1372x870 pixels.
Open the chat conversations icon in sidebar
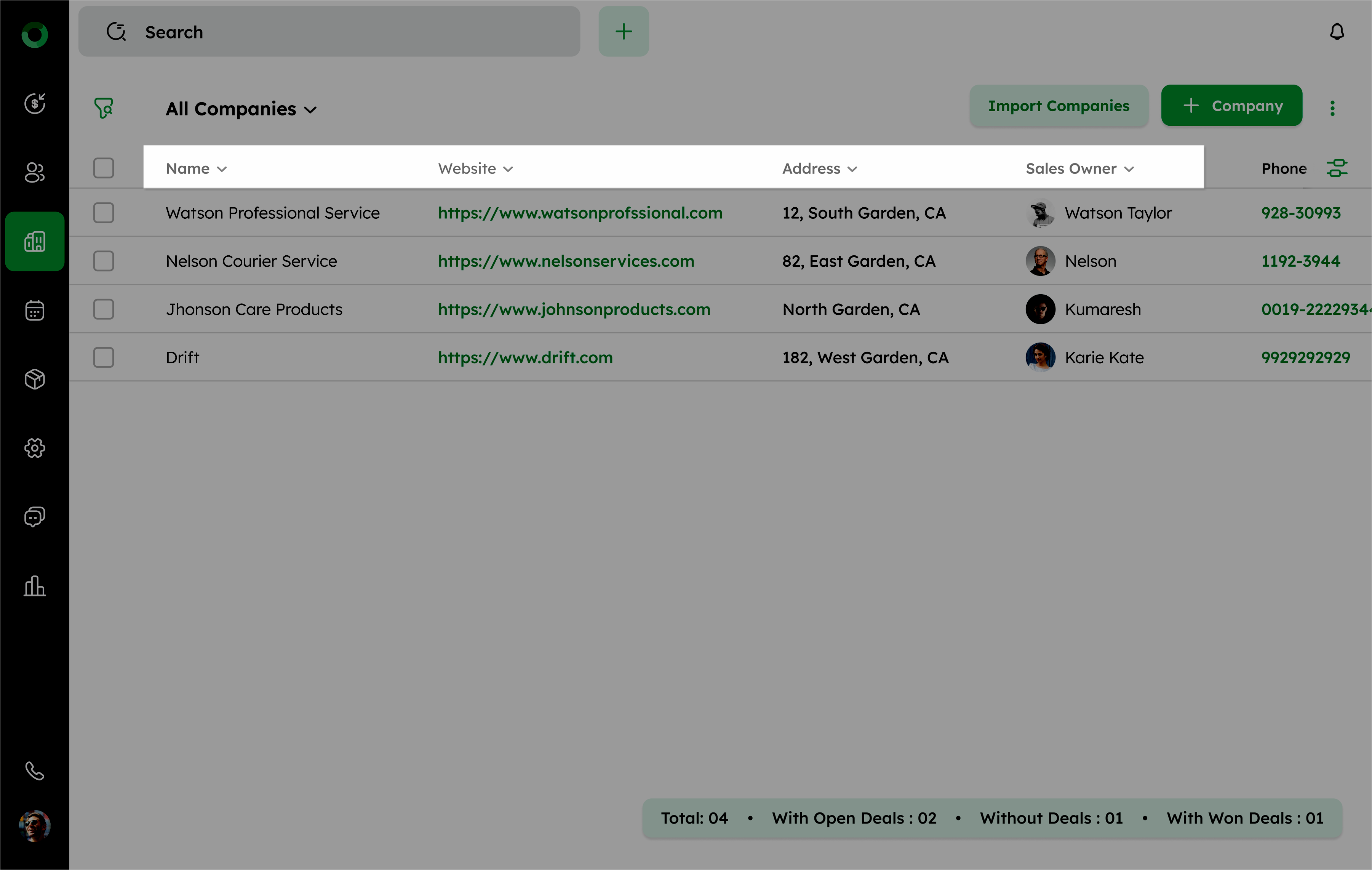(35, 517)
